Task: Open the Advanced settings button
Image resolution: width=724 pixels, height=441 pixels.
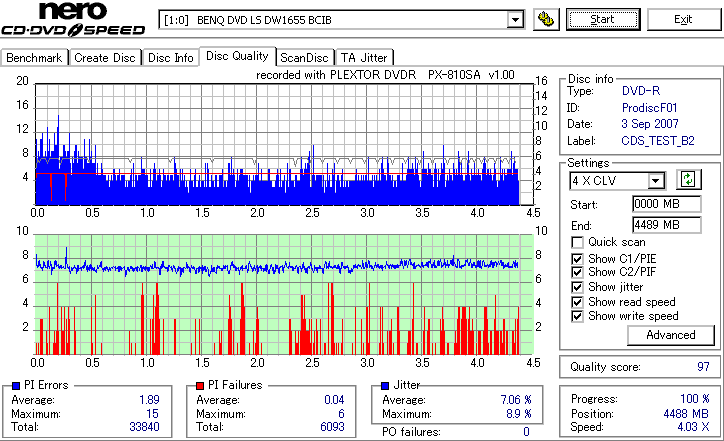Action: (x=670, y=335)
